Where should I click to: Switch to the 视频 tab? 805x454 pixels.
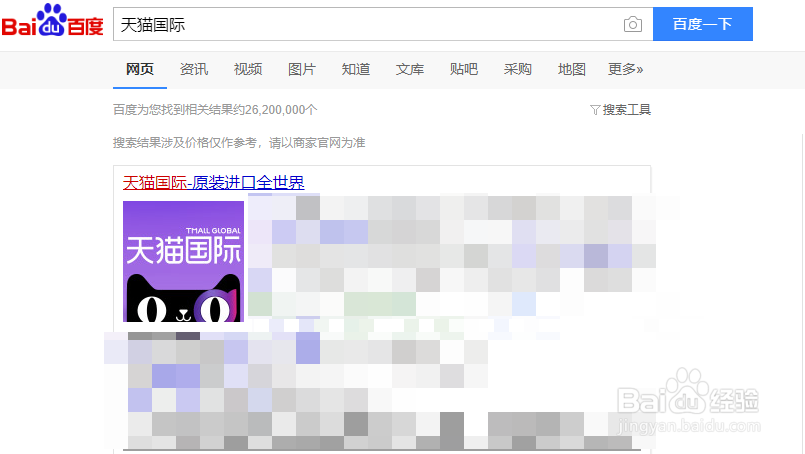click(x=248, y=69)
